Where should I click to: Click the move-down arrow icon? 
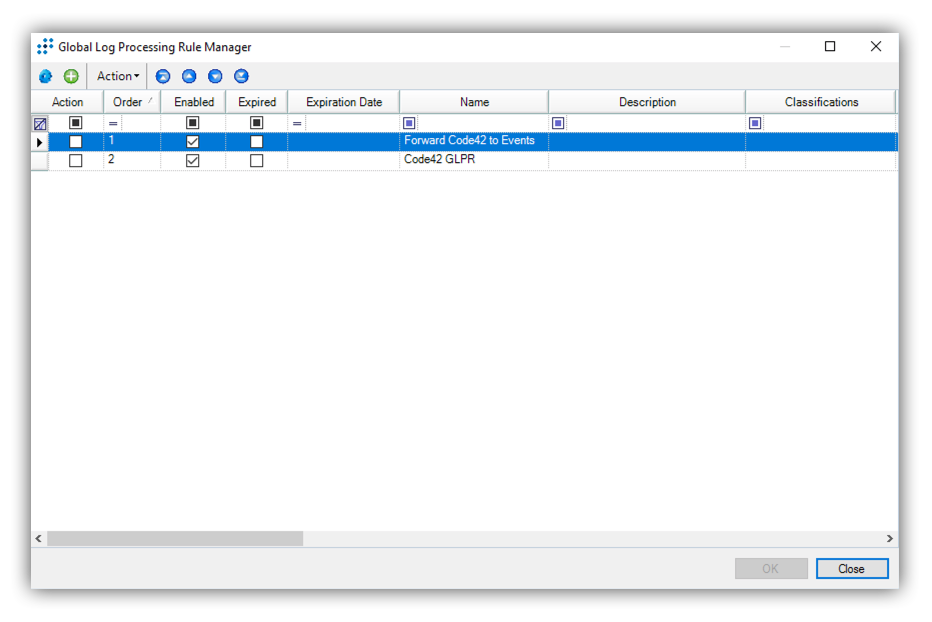tap(214, 76)
